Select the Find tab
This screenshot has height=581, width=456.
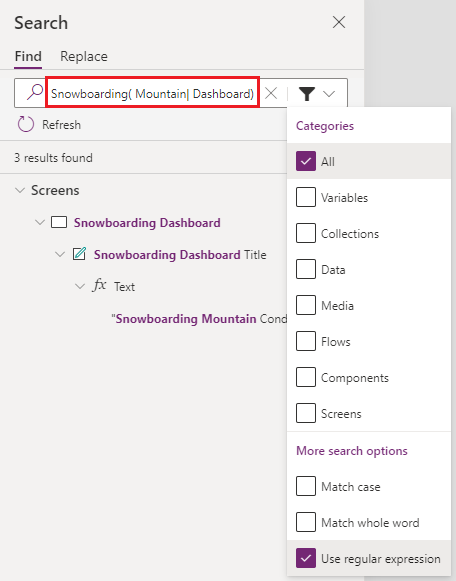point(28,56)
